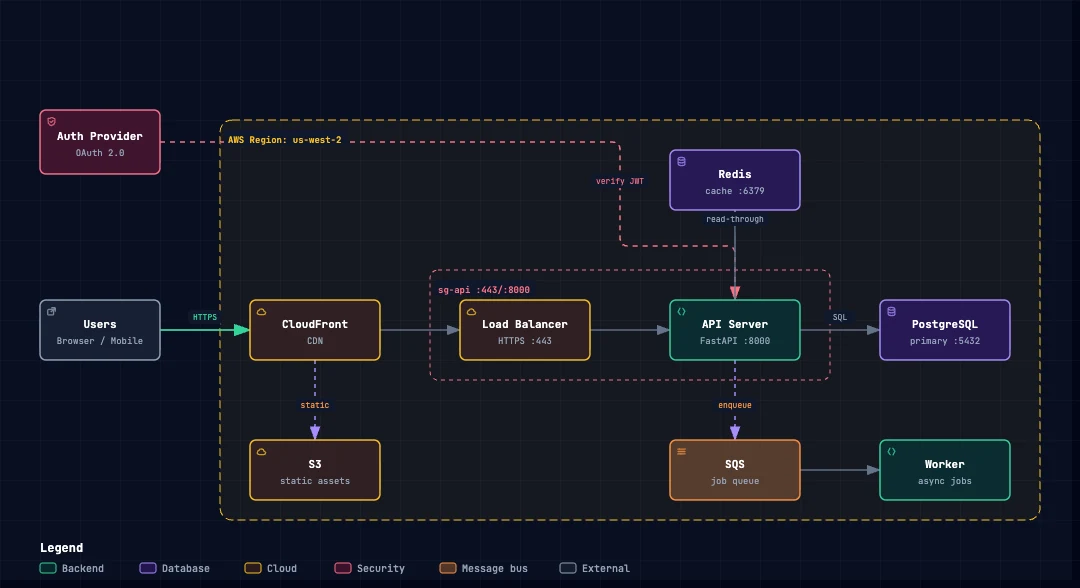The width and height of the screenshot is (1080, 588).
Task: Click the Cloud legend color swatch
Action: coord(253,568)
